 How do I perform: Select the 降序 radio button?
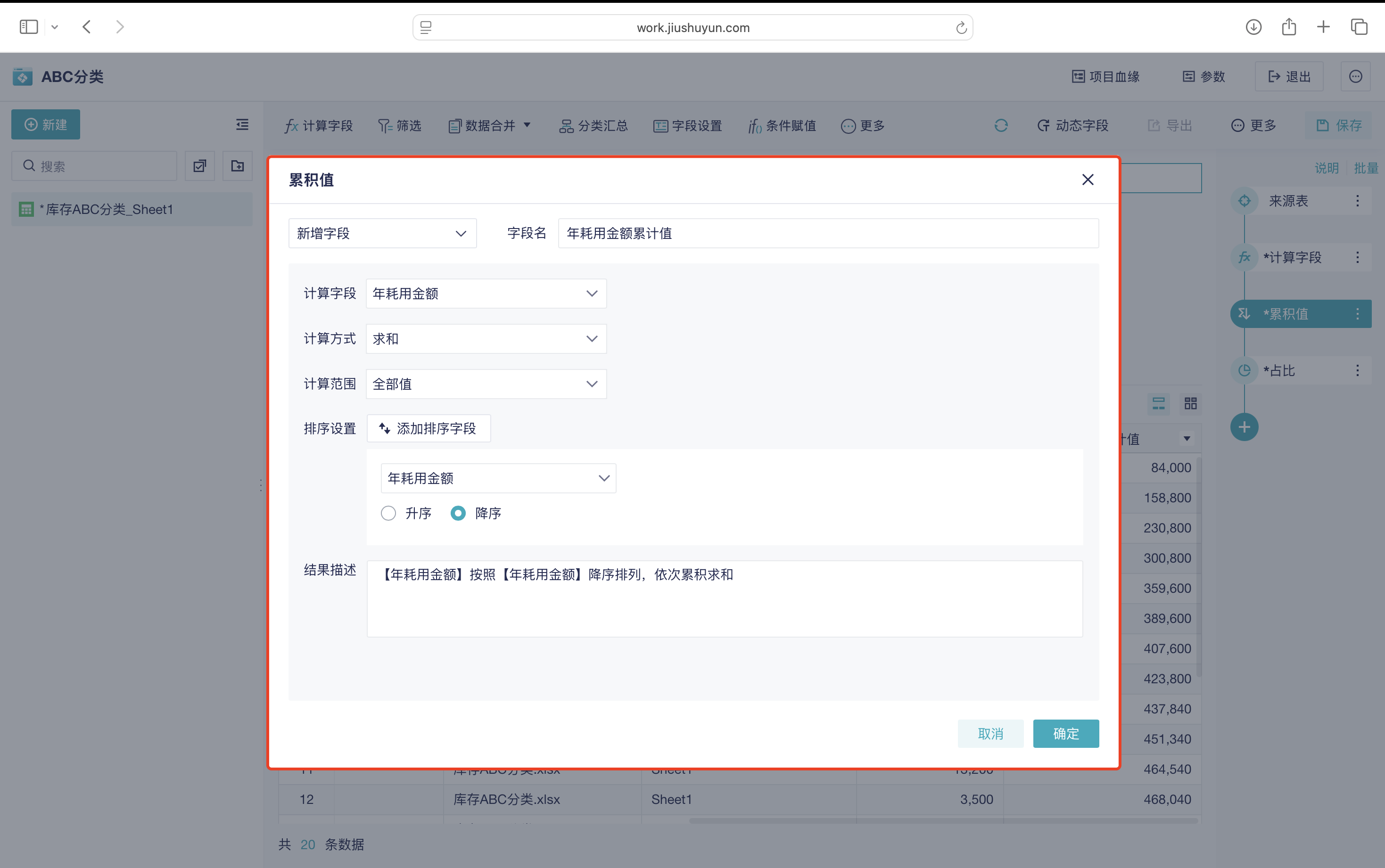tap(458, 513)
